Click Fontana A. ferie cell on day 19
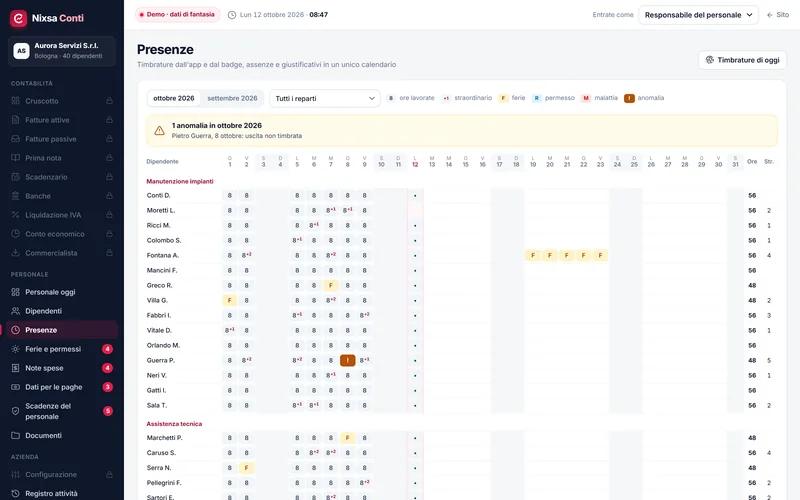 tap(533, 255)
